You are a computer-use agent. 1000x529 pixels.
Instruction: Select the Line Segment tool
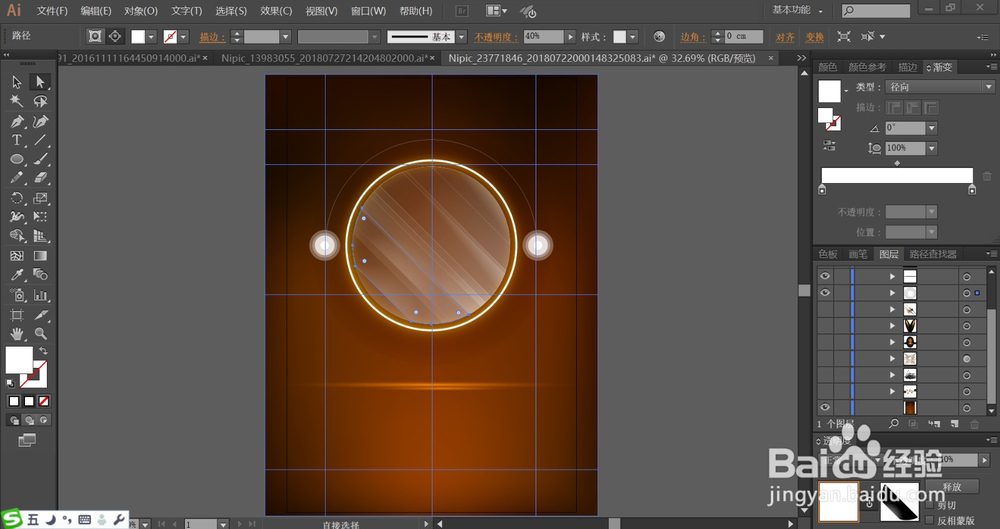tap(40, 140)
